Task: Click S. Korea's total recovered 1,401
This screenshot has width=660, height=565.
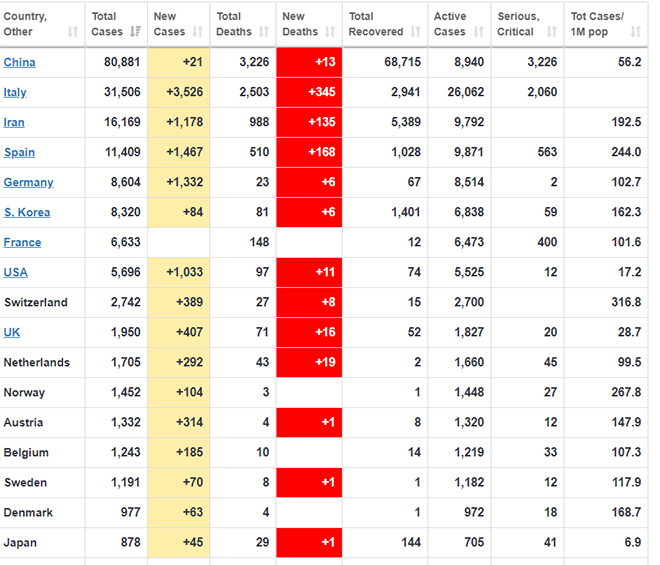Action: tap(406, 212)
